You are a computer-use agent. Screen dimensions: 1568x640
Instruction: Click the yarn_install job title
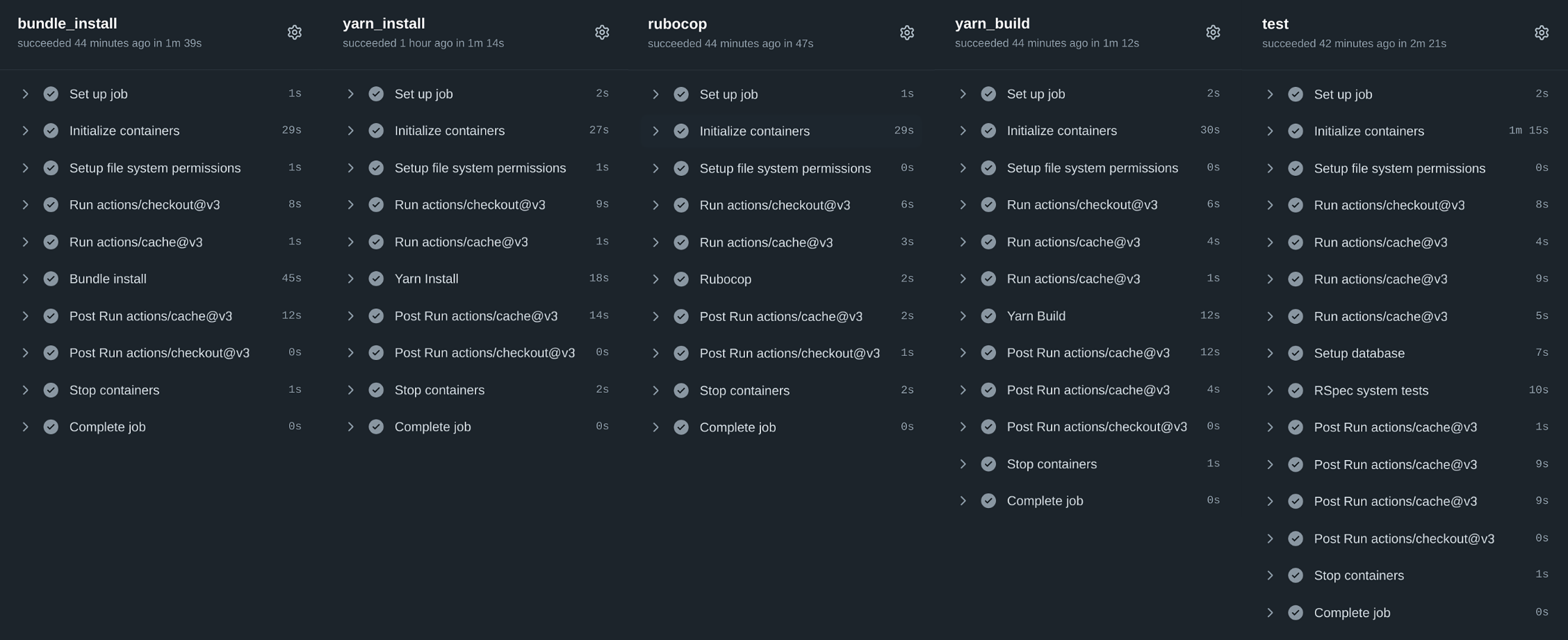tap(384, 24)
